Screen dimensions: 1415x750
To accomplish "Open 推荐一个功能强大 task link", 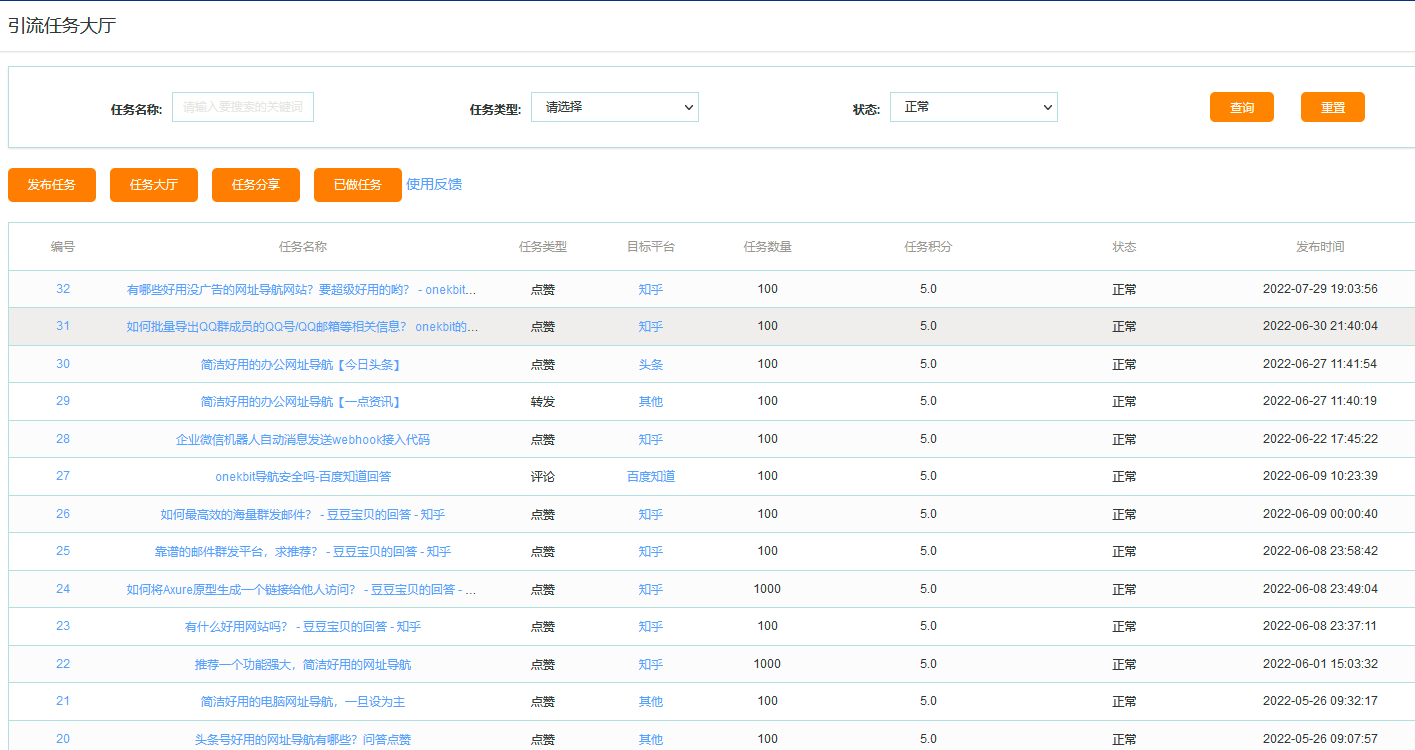I will 302,665.
